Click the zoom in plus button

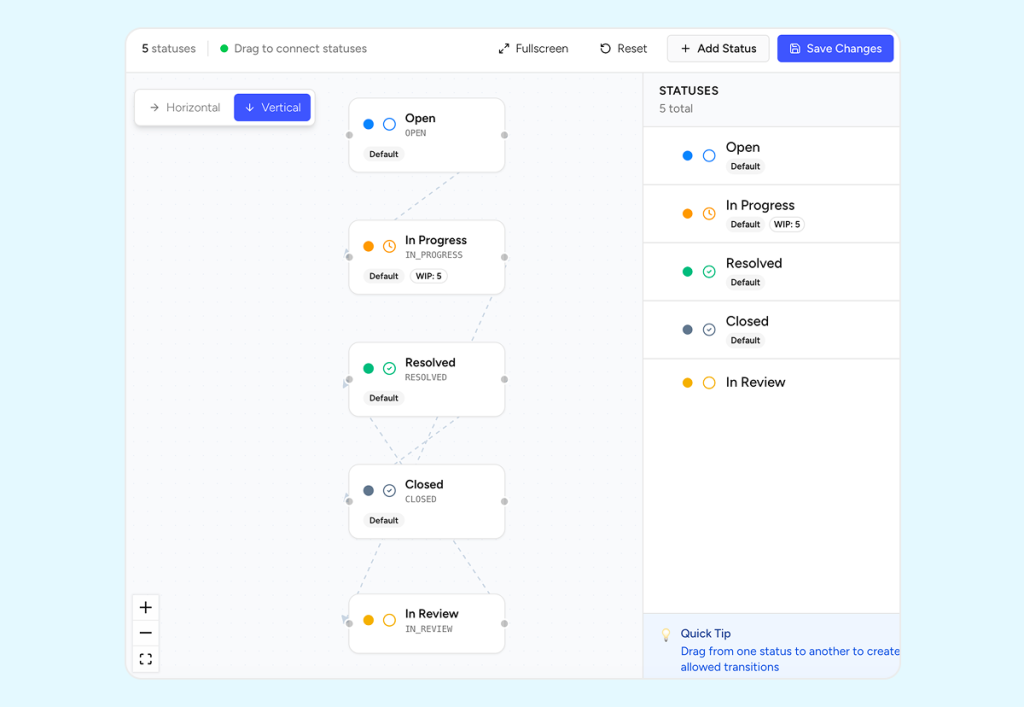pyautogui.click(x=146, y=608)
